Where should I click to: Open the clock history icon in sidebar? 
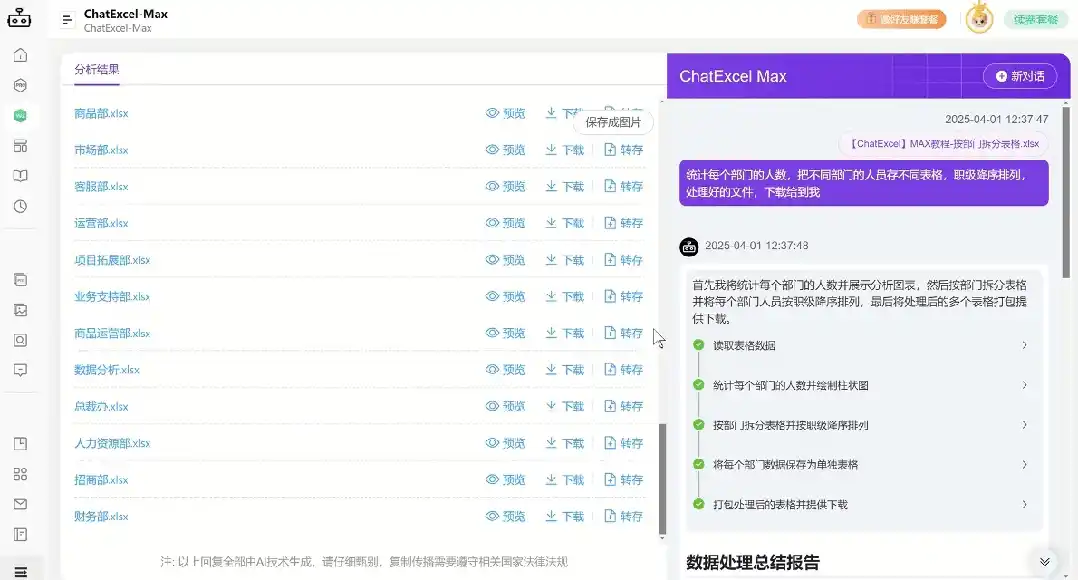coord(21,206)
